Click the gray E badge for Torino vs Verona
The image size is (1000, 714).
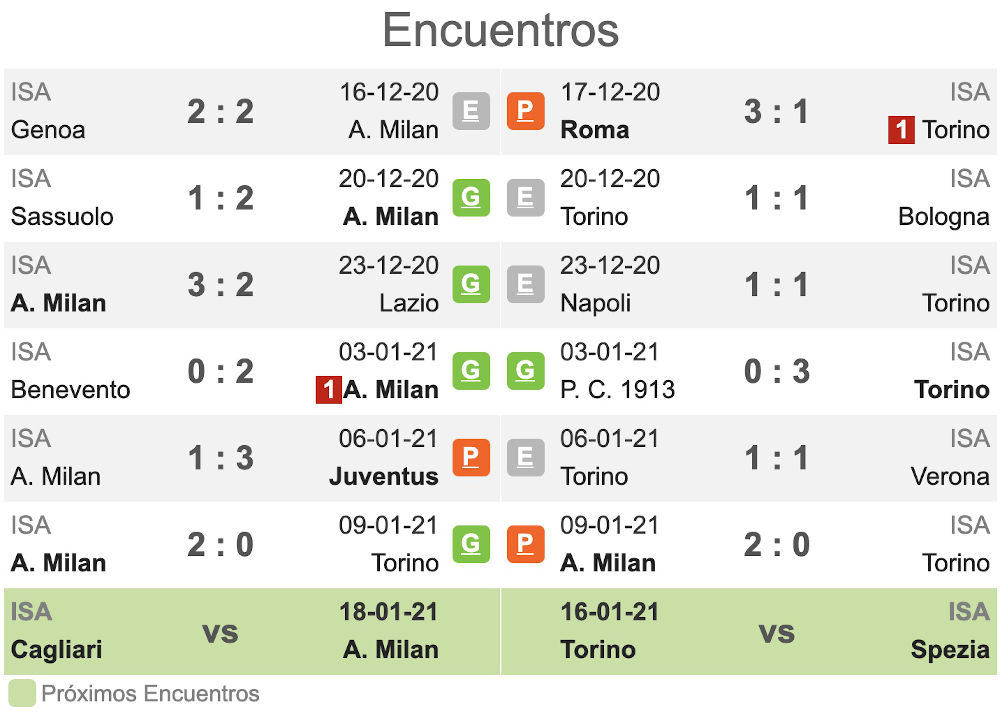(525, 458)
